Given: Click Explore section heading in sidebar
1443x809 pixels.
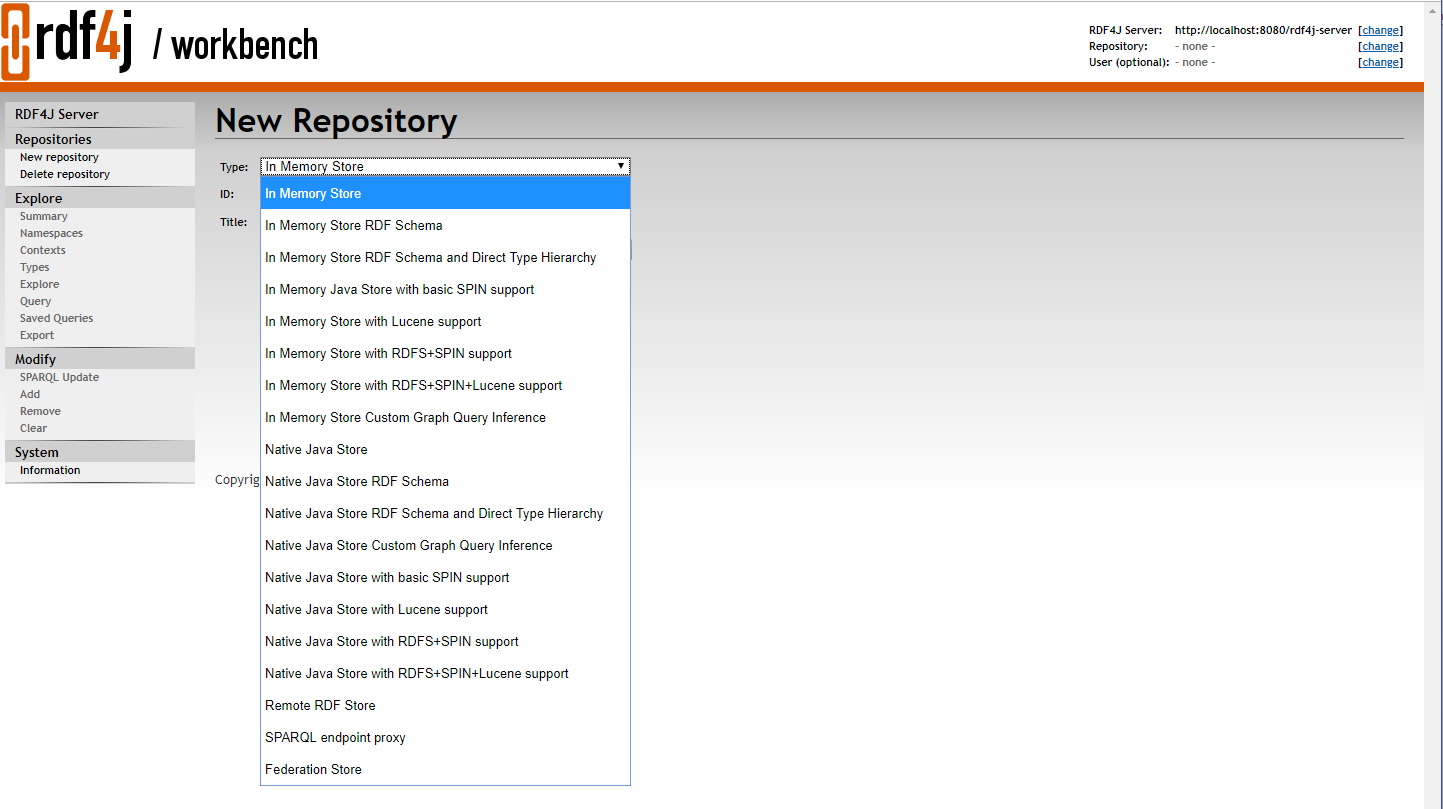Looking at the screenshot, I should click(x=38, y=198).
